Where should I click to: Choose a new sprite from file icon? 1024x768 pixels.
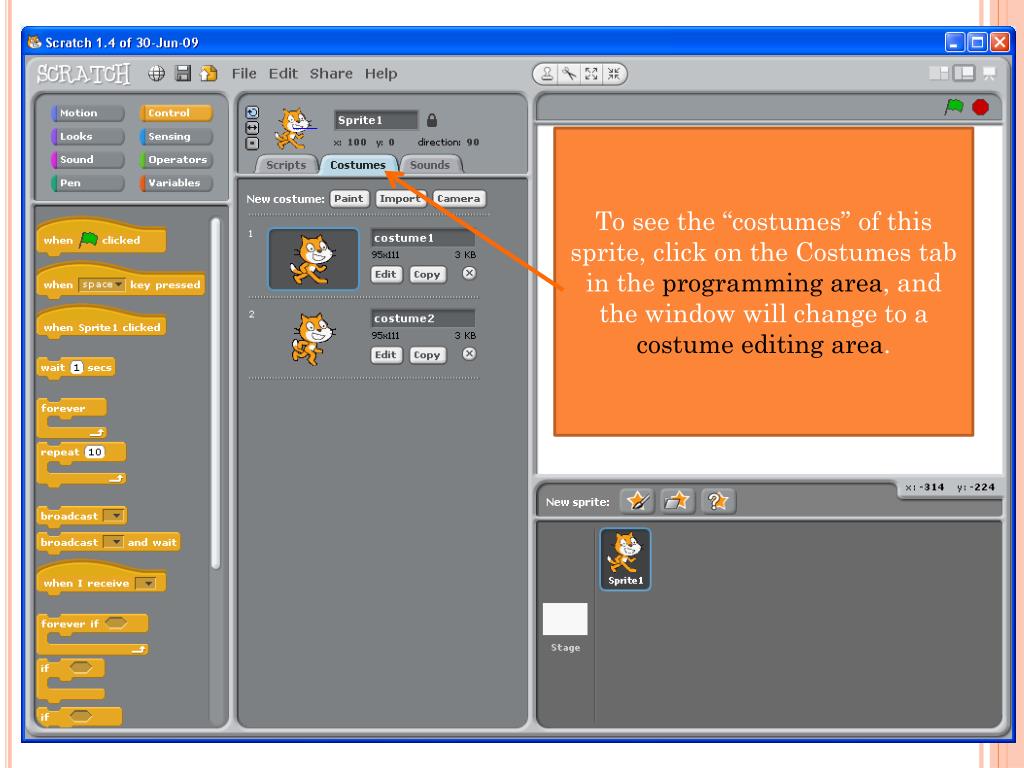pos(677,501)
